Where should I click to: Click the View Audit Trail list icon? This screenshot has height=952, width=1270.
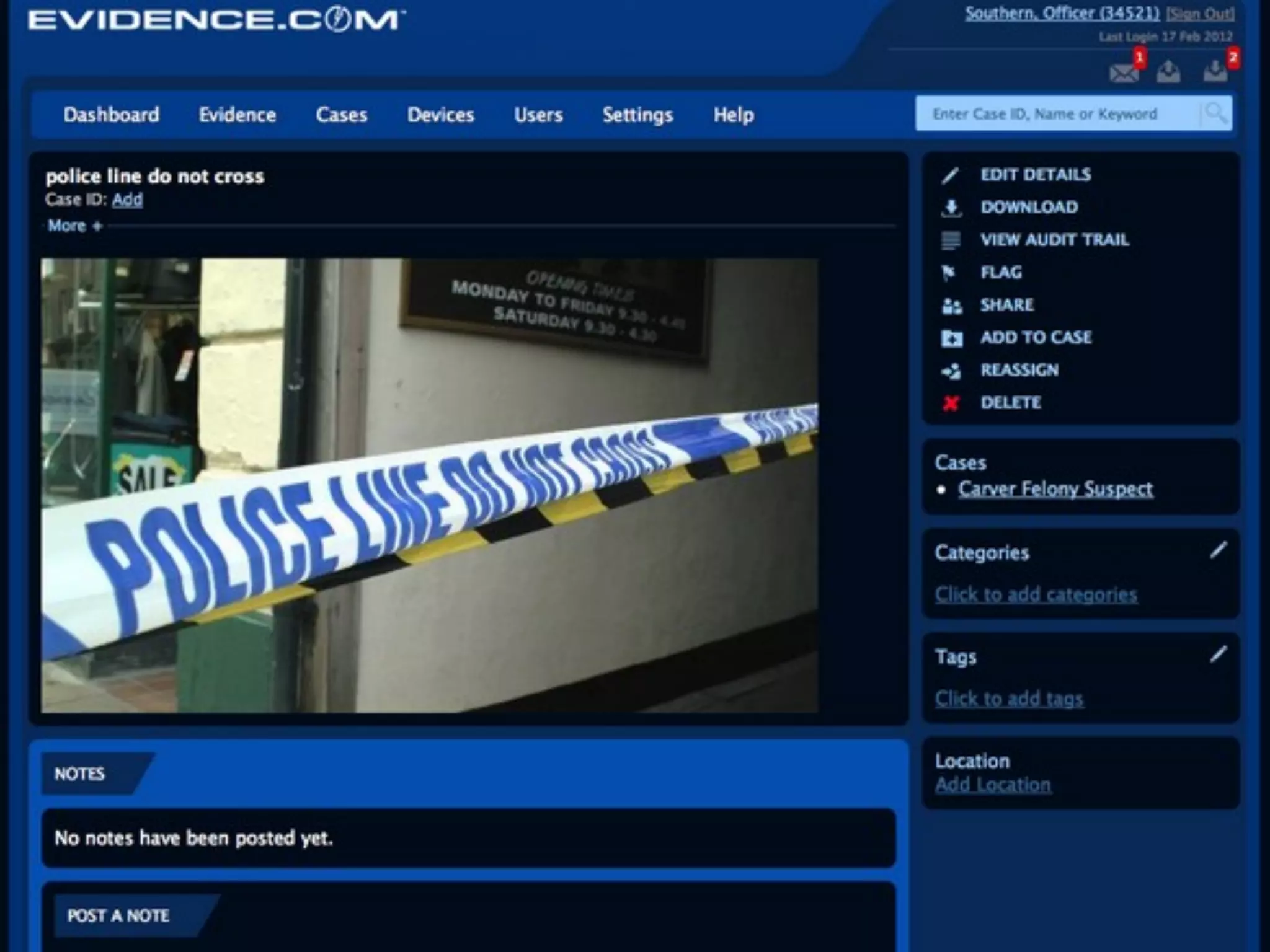951,240
